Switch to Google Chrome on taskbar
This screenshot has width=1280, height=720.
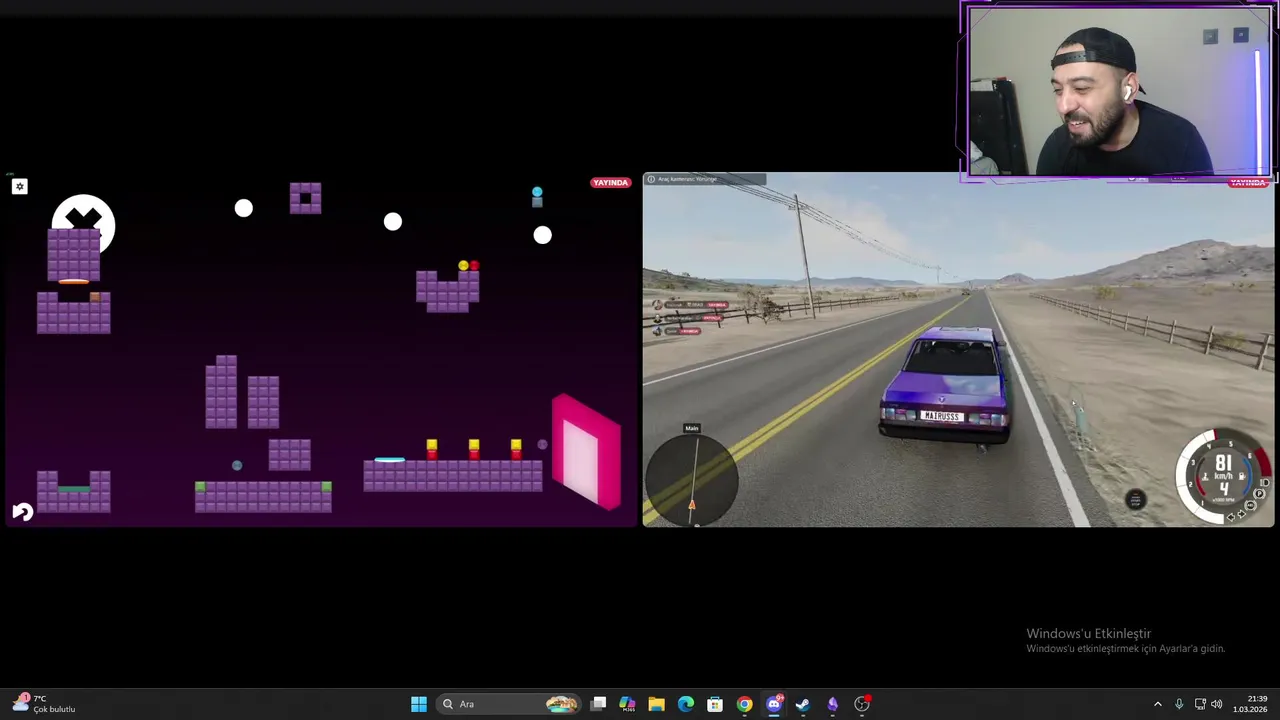pyautogui.click(x=744, y=704)
